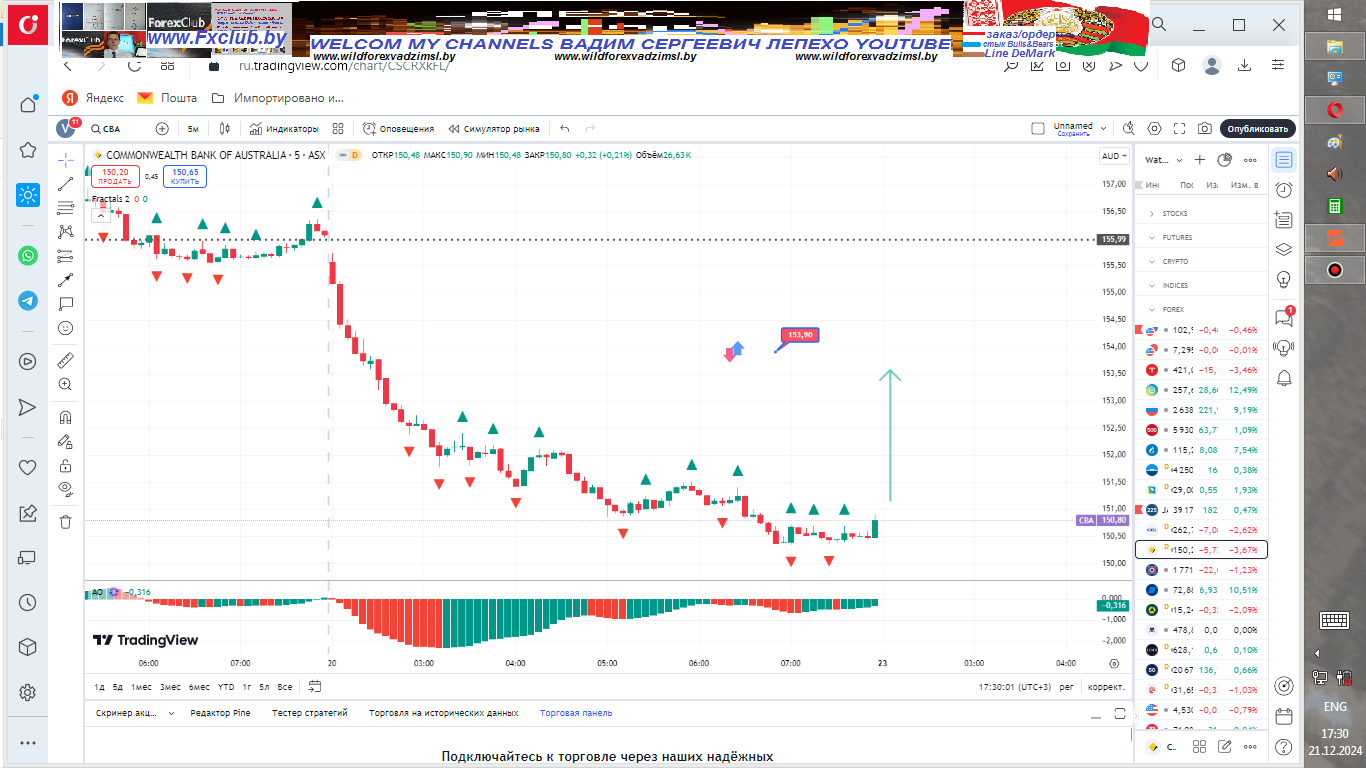Toggle lock all drawing tools
This screenshot has height=768, width=1366.
[66, 465]
